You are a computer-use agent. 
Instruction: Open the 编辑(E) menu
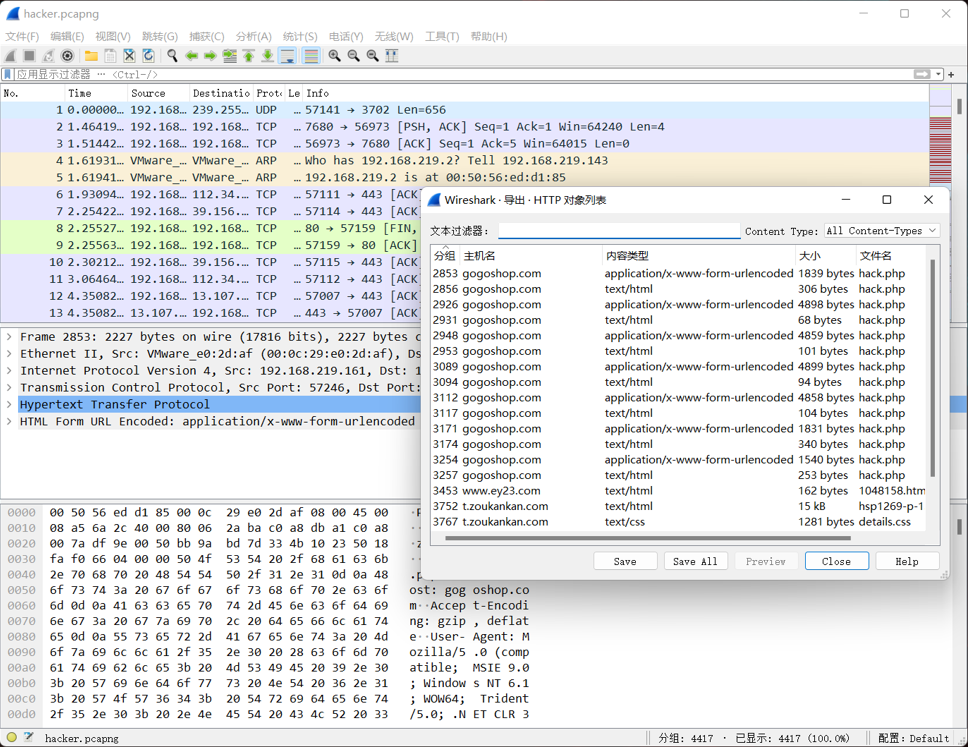click(x=67, y=36)
